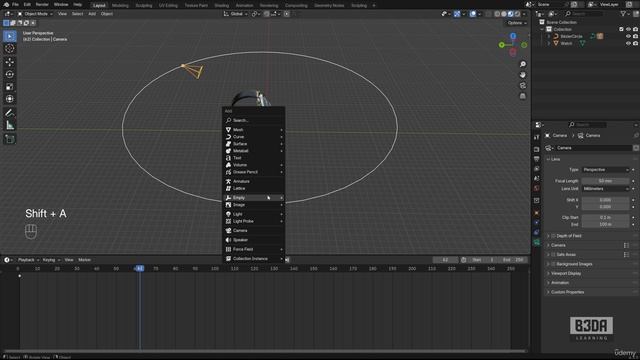Adjust the Clip Start value field
This screenshot has width=640, height=360.
point(606,218)
